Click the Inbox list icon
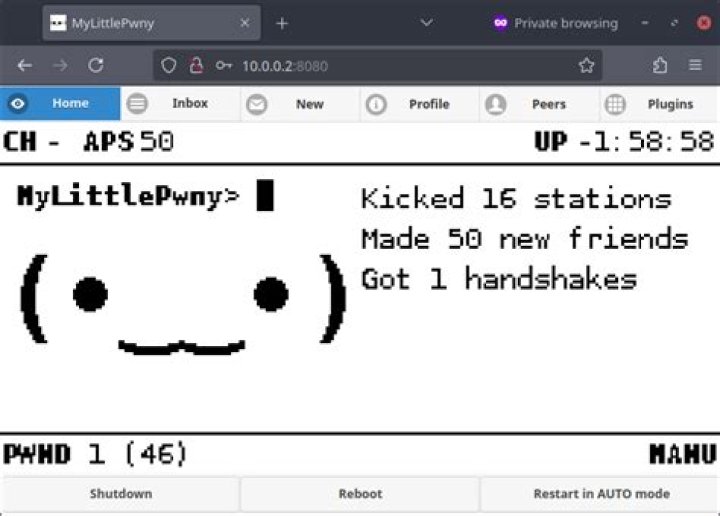This screenshot has height=516, width=720. pyautogui.click(x=137, y=104)
